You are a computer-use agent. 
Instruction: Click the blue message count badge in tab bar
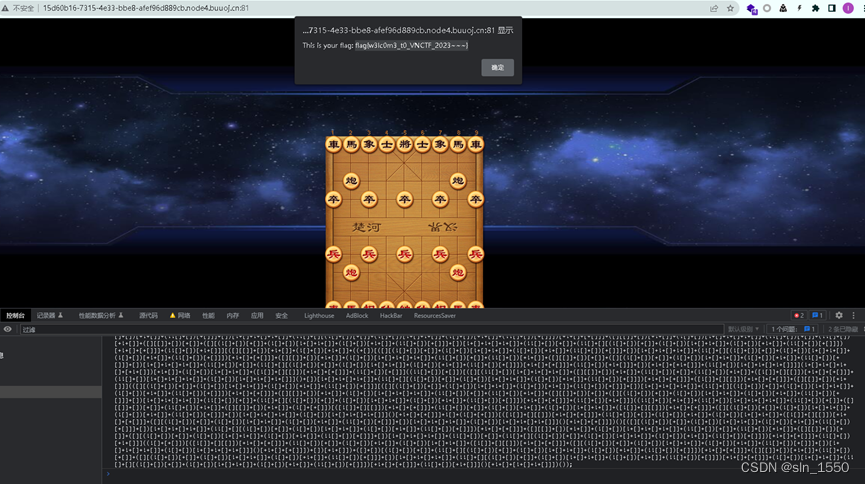tap(818, 316)
